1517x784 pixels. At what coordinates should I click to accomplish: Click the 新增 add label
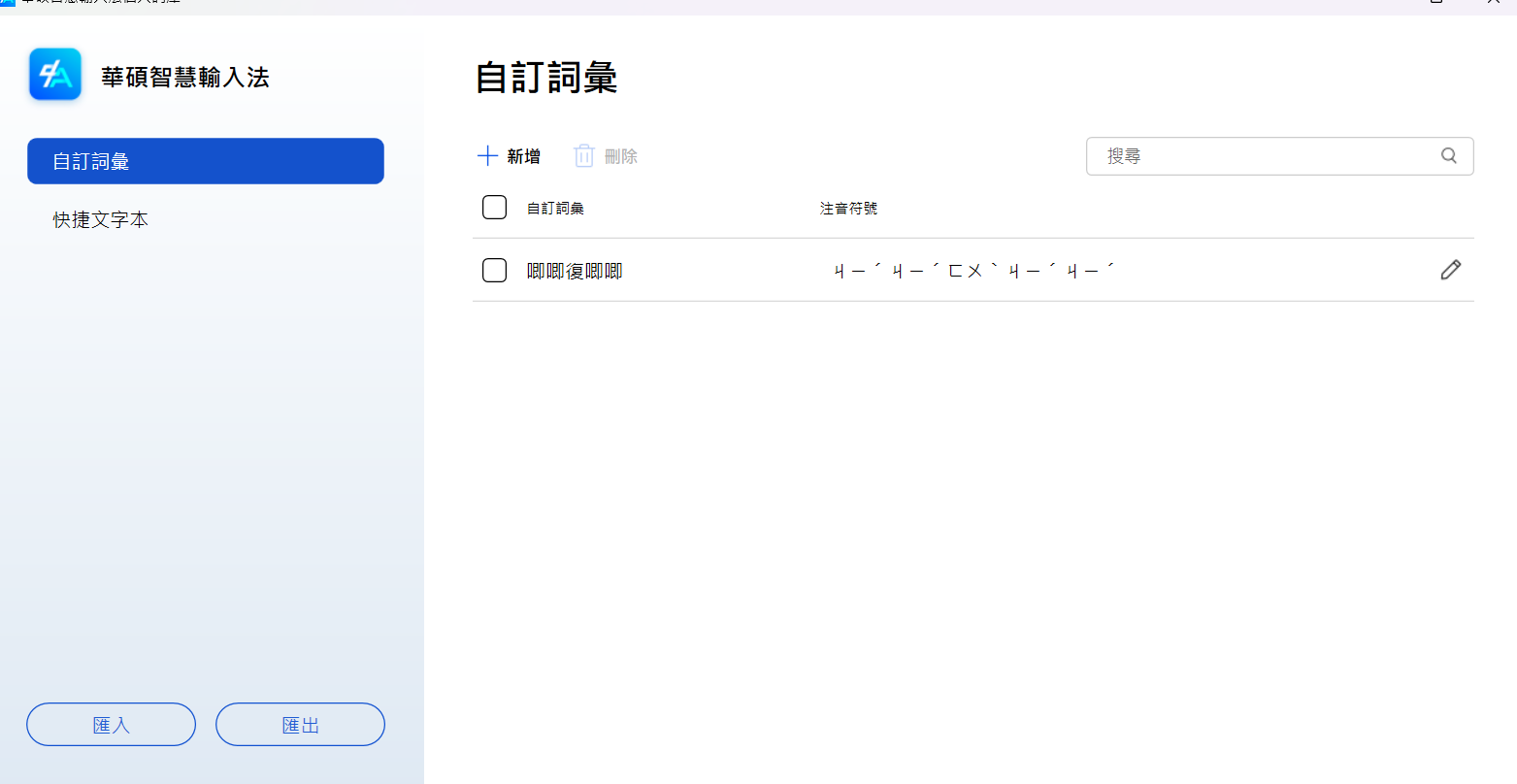click(524, 156)
